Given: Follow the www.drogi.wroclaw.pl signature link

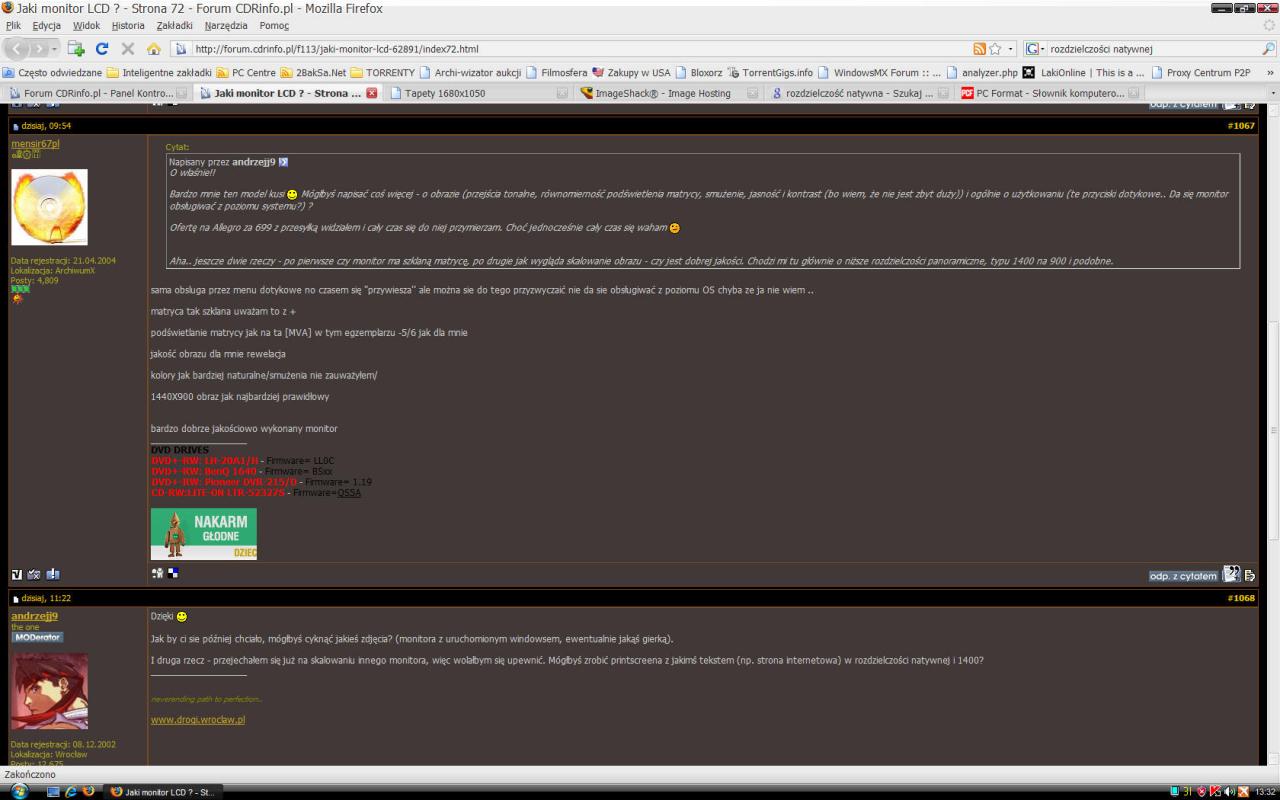Looking at the screenshot, I should point(198,719).
